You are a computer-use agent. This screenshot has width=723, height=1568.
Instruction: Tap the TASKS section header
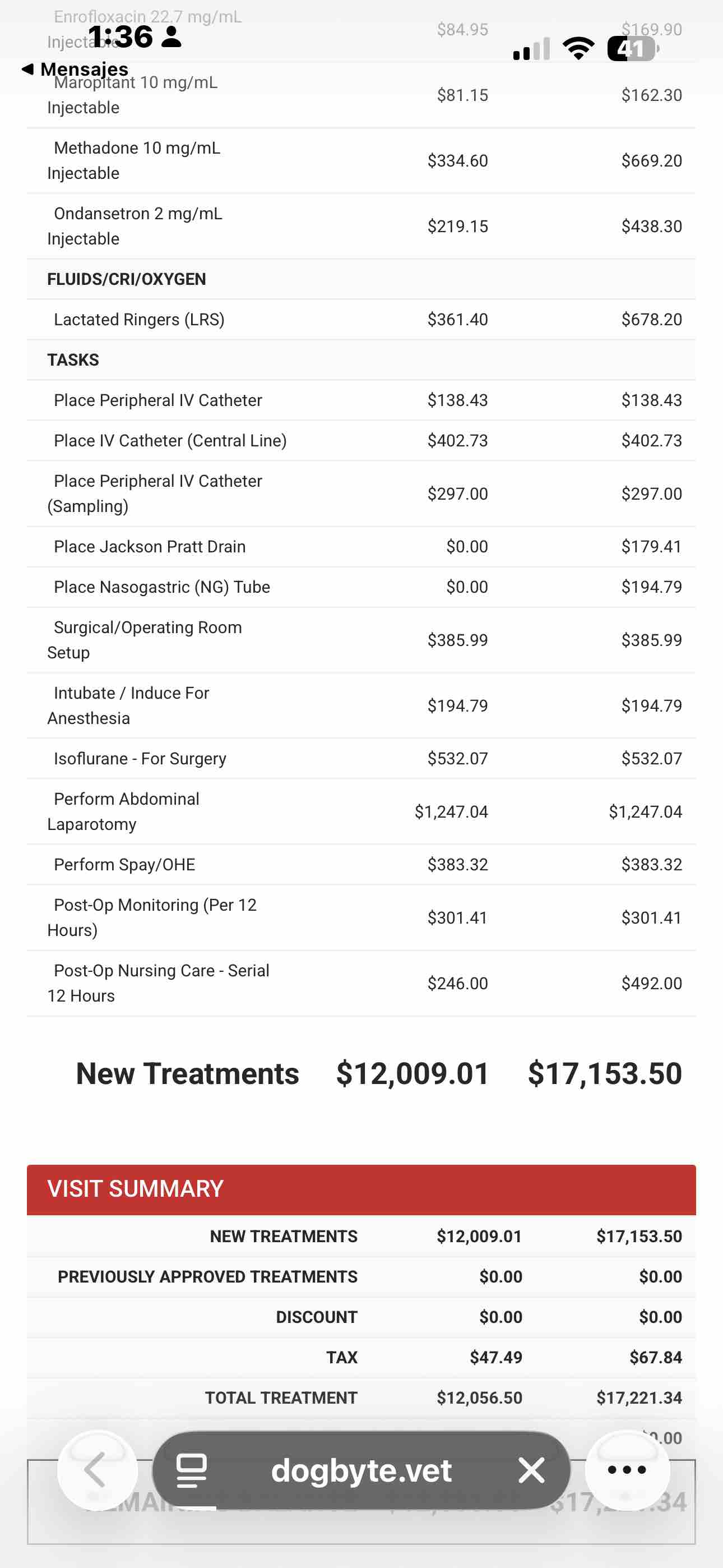73,359
